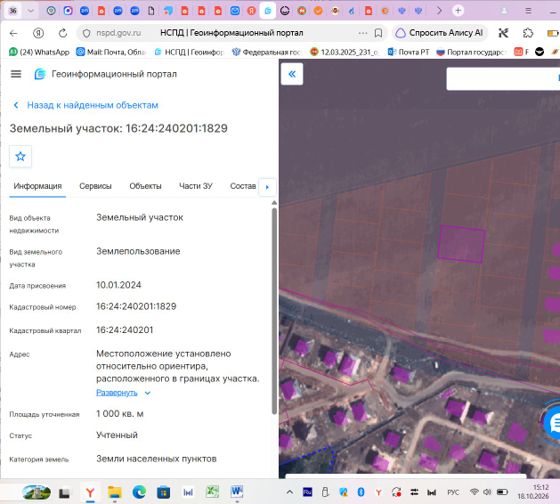Open a new browser tab with plus
Image resolution: width=560 pixels, height=504 pixels.
tap(458, 11)
